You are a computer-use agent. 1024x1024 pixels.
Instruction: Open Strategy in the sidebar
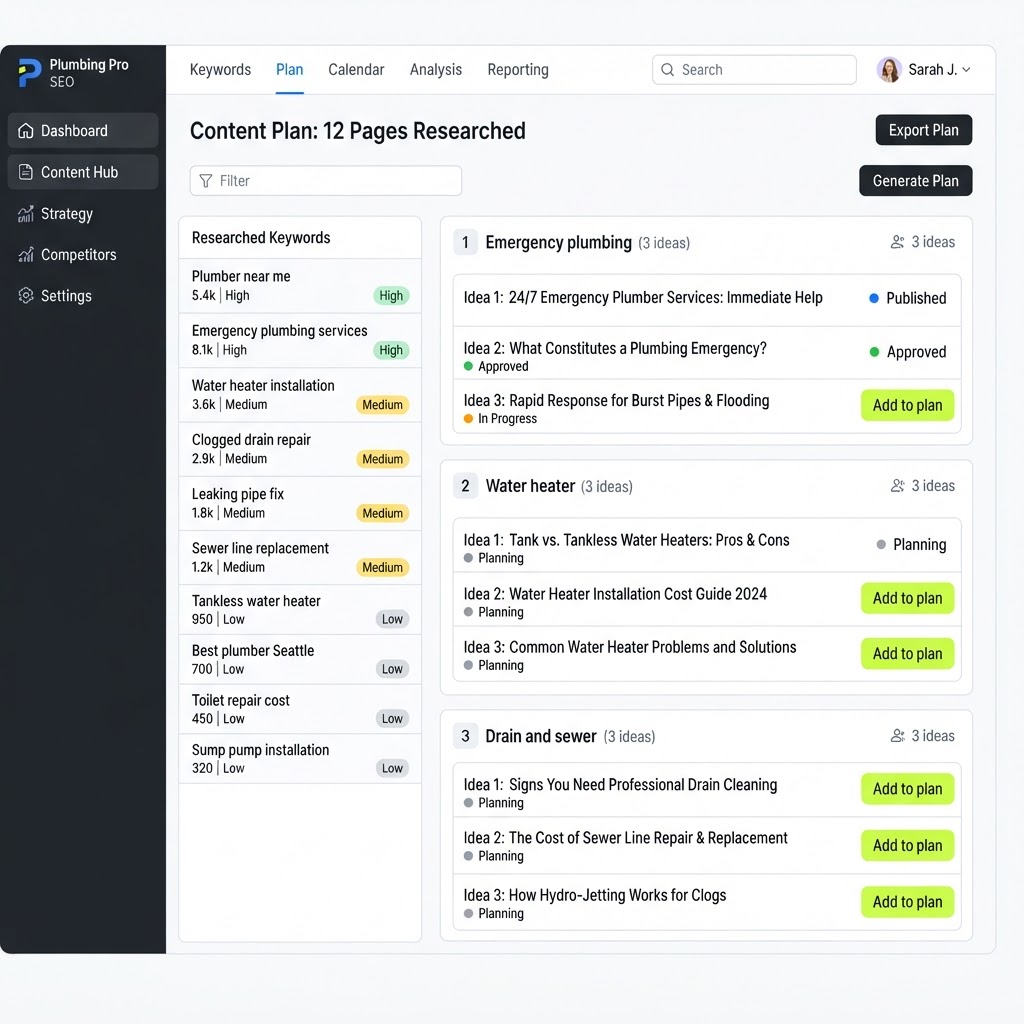tap(83, 214)
